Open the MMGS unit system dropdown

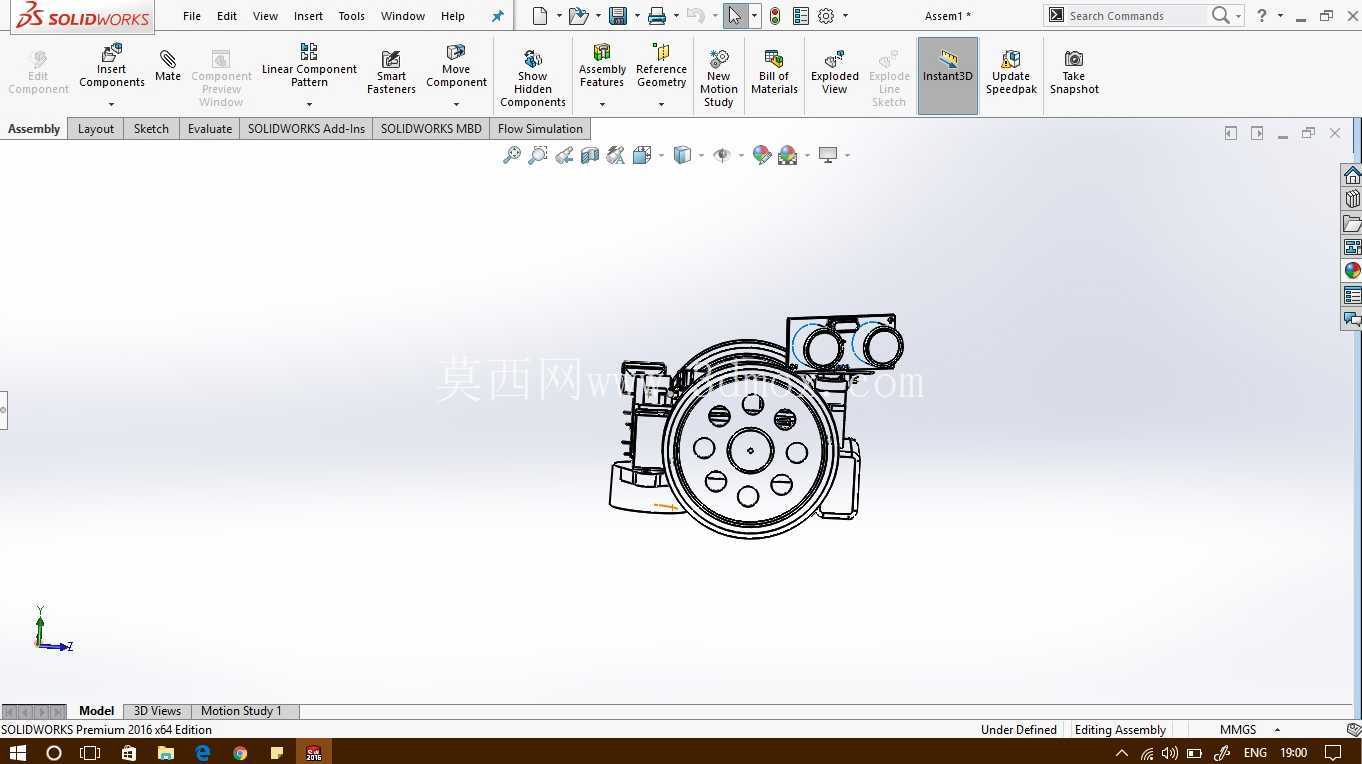coord(1277,730)
